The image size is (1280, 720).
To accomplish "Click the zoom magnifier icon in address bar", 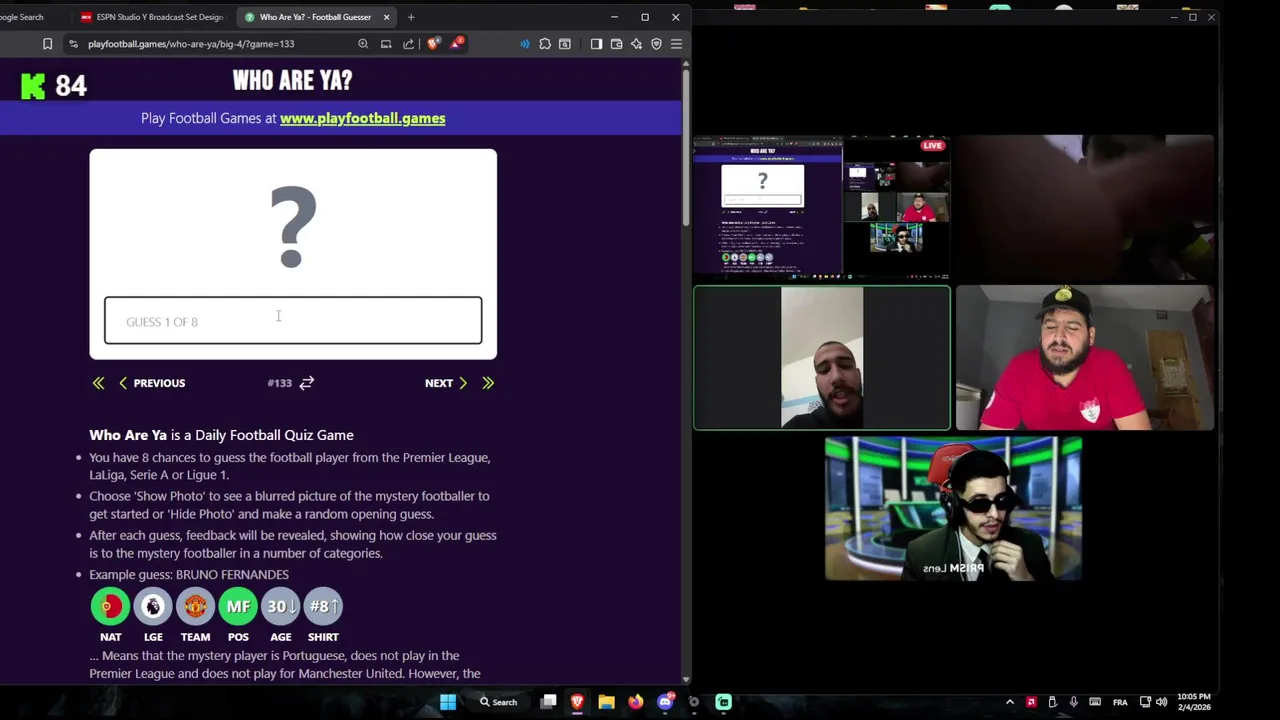I will point(363,44).
